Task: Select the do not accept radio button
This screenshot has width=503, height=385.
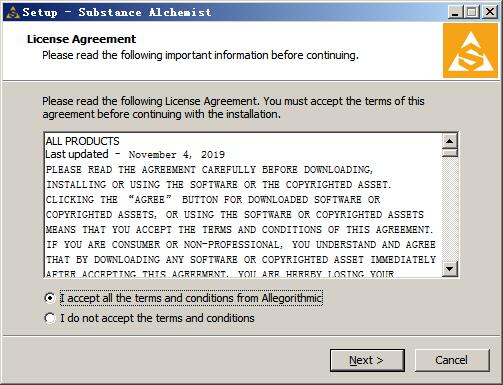Action: 50,318
